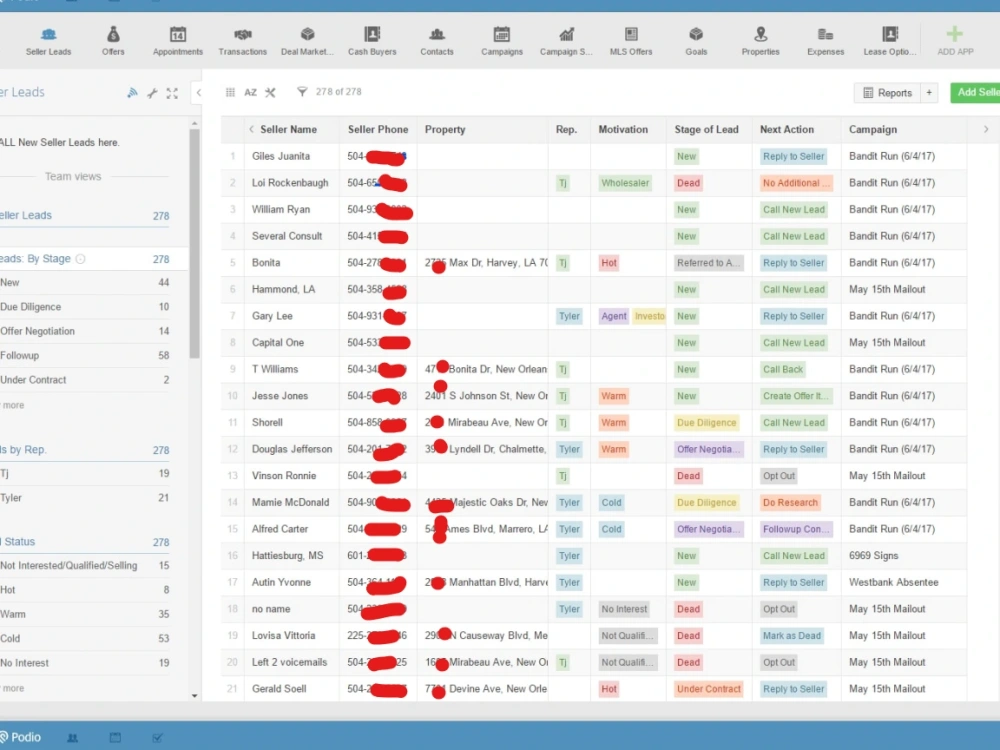The width and height of the screenshot is (1000, 750).
Task: Click the Wholesaler motivation tag
Action: click(x=625, y=183)
